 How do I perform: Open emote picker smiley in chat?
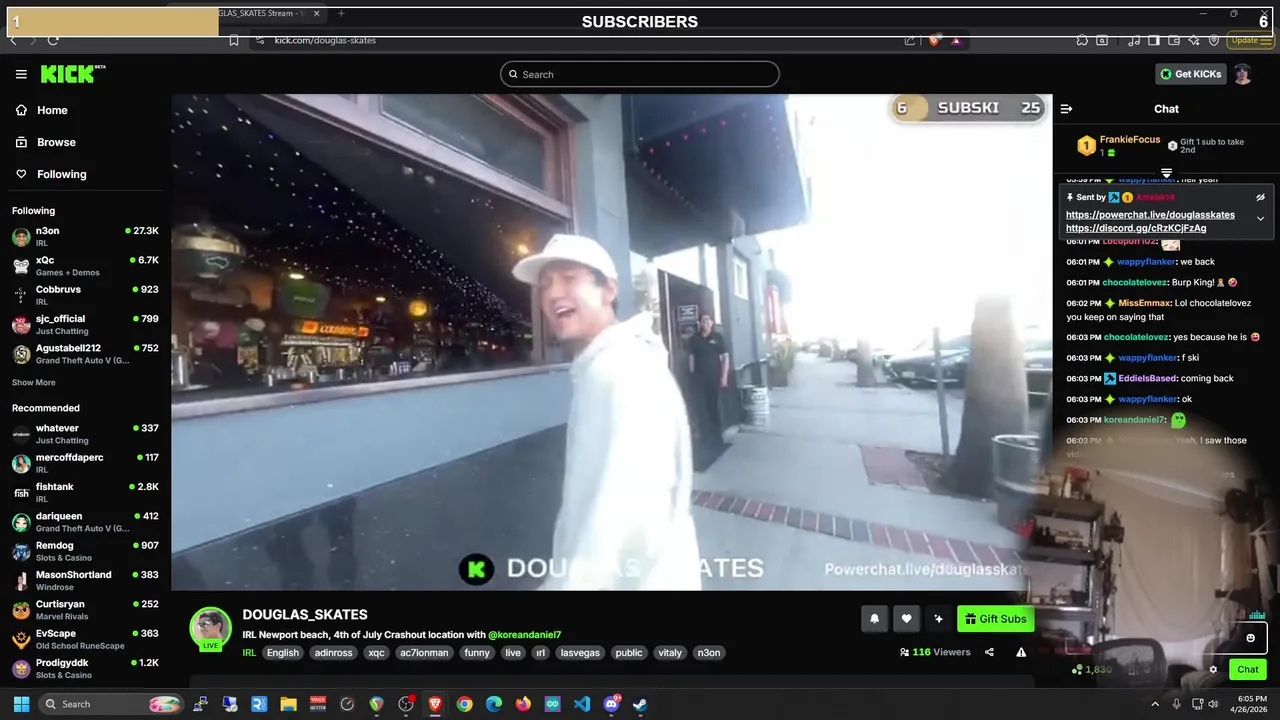coord(1250,638)
